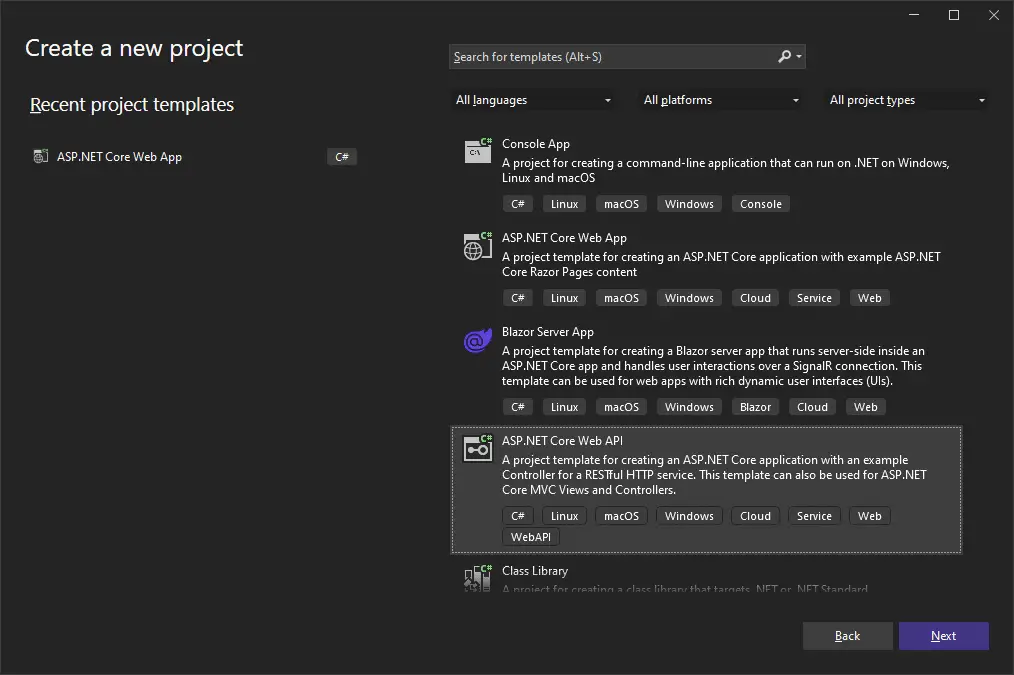Click the Windows tag under Console App
Screen dimensions: 1014x675
pos(689,204)
